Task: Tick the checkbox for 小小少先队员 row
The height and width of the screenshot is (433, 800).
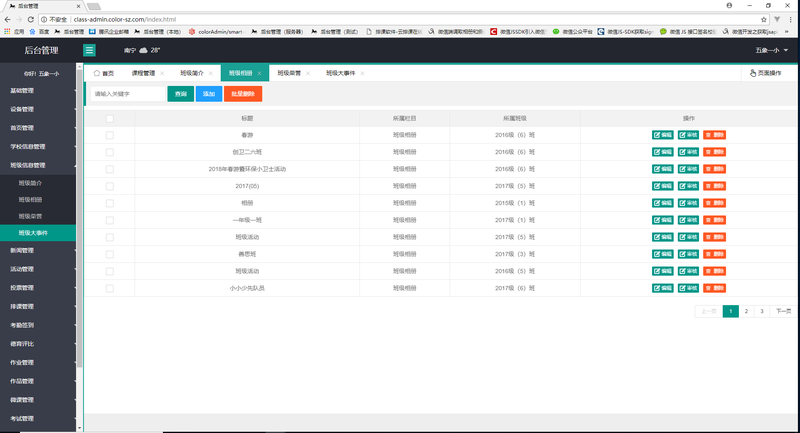Action: click(110, 288)
